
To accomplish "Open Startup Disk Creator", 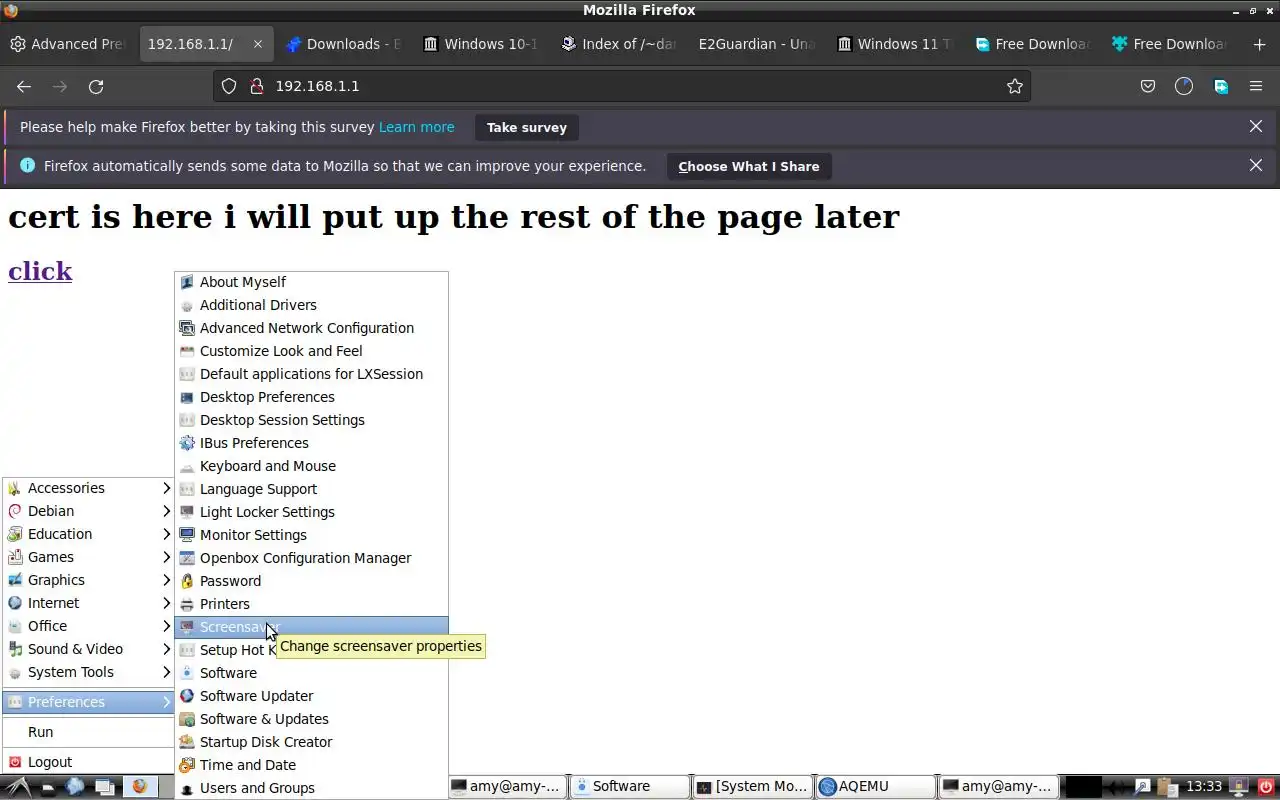I will [x=312, y=742].
